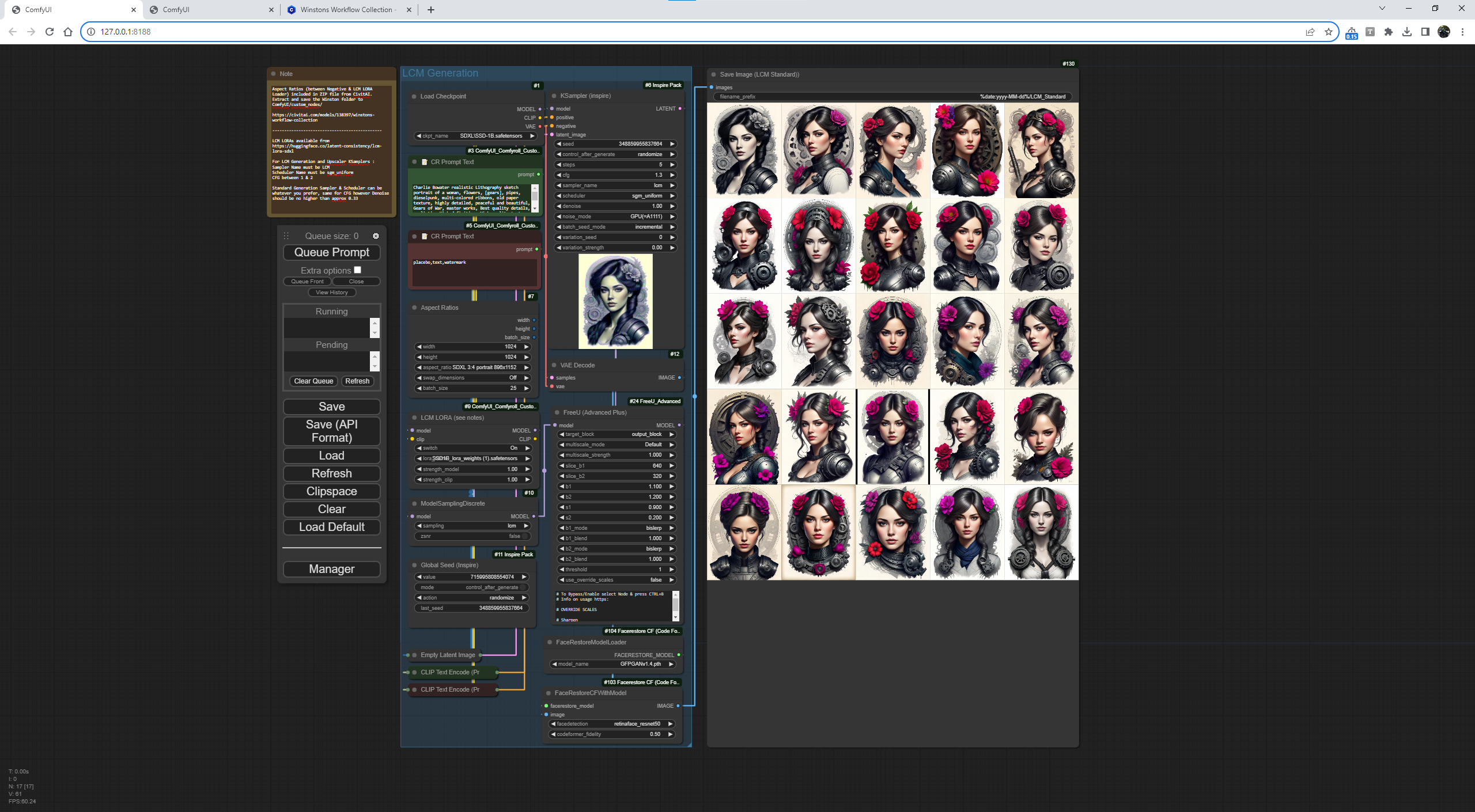Open the tab search chevron in title bar
Viewport: 1475px width, 812px height.
(x=1382, y=9)
